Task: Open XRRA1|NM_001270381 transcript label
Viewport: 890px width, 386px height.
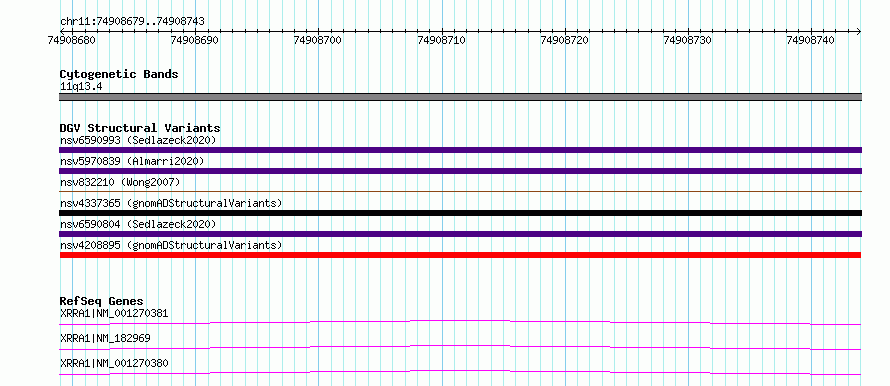Action: coord(114,313)
